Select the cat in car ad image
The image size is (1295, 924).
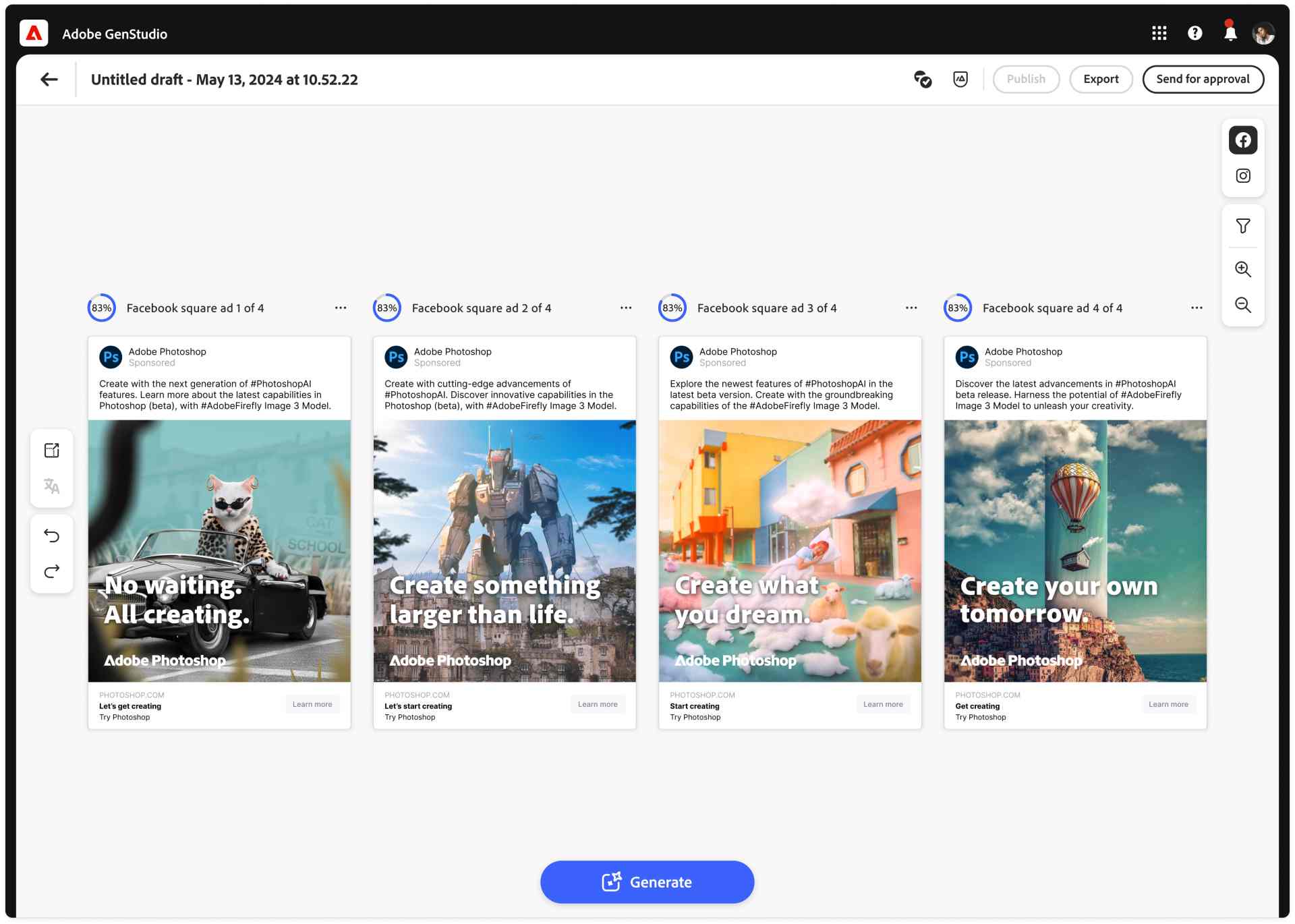[219, 551]
